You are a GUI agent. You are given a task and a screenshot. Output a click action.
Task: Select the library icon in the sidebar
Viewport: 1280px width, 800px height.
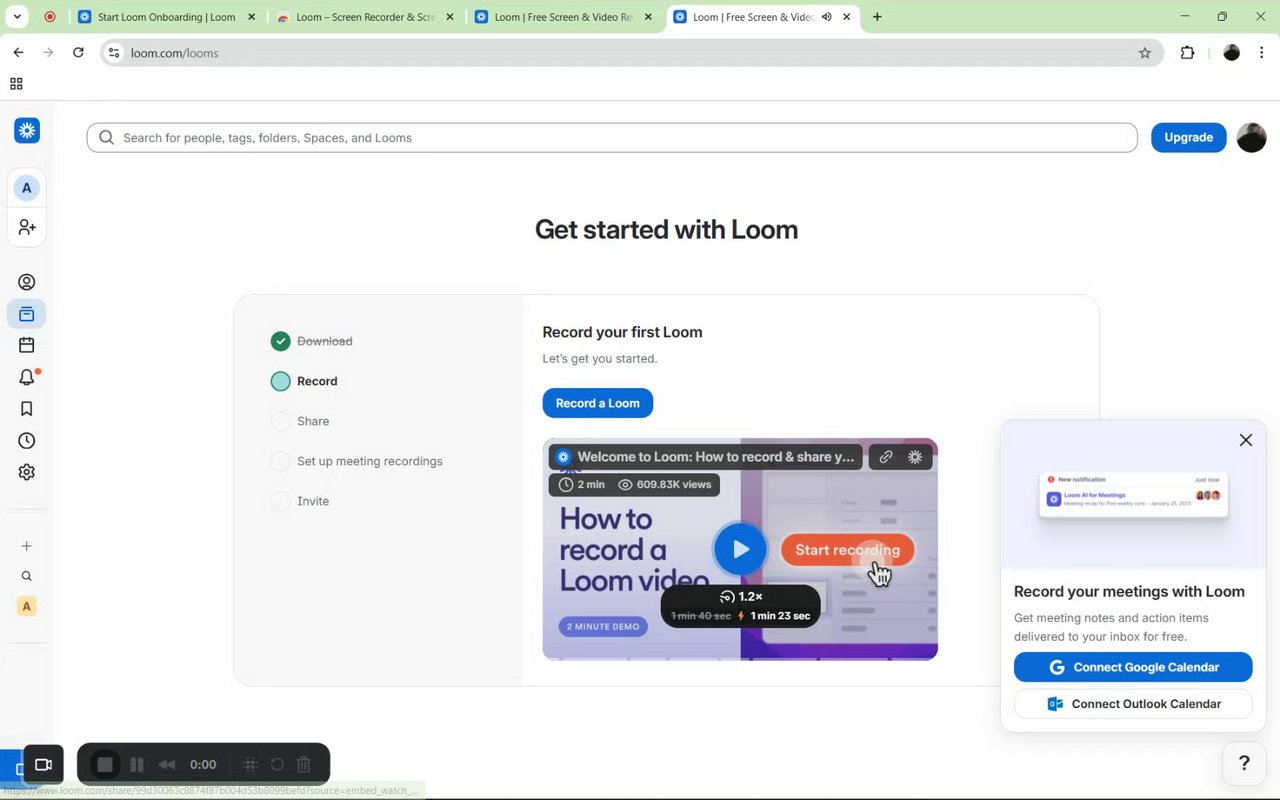(27, 314)
